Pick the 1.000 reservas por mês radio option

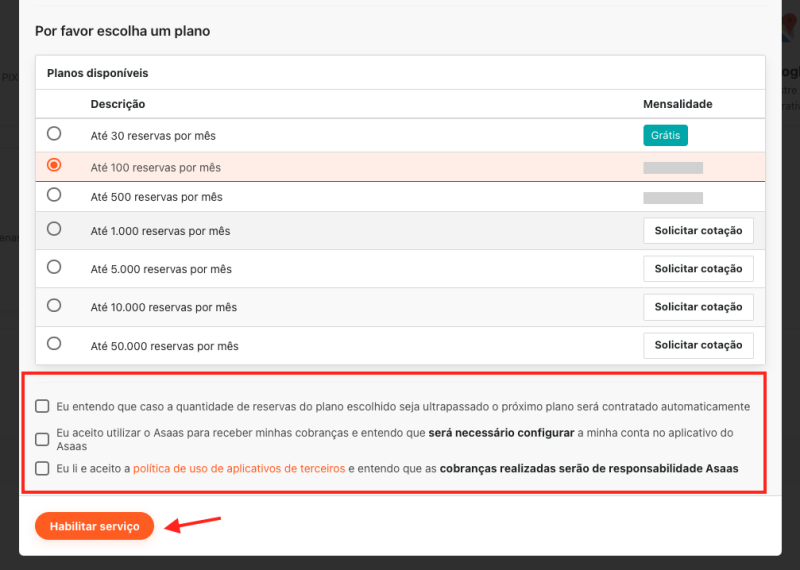point(54,229)
